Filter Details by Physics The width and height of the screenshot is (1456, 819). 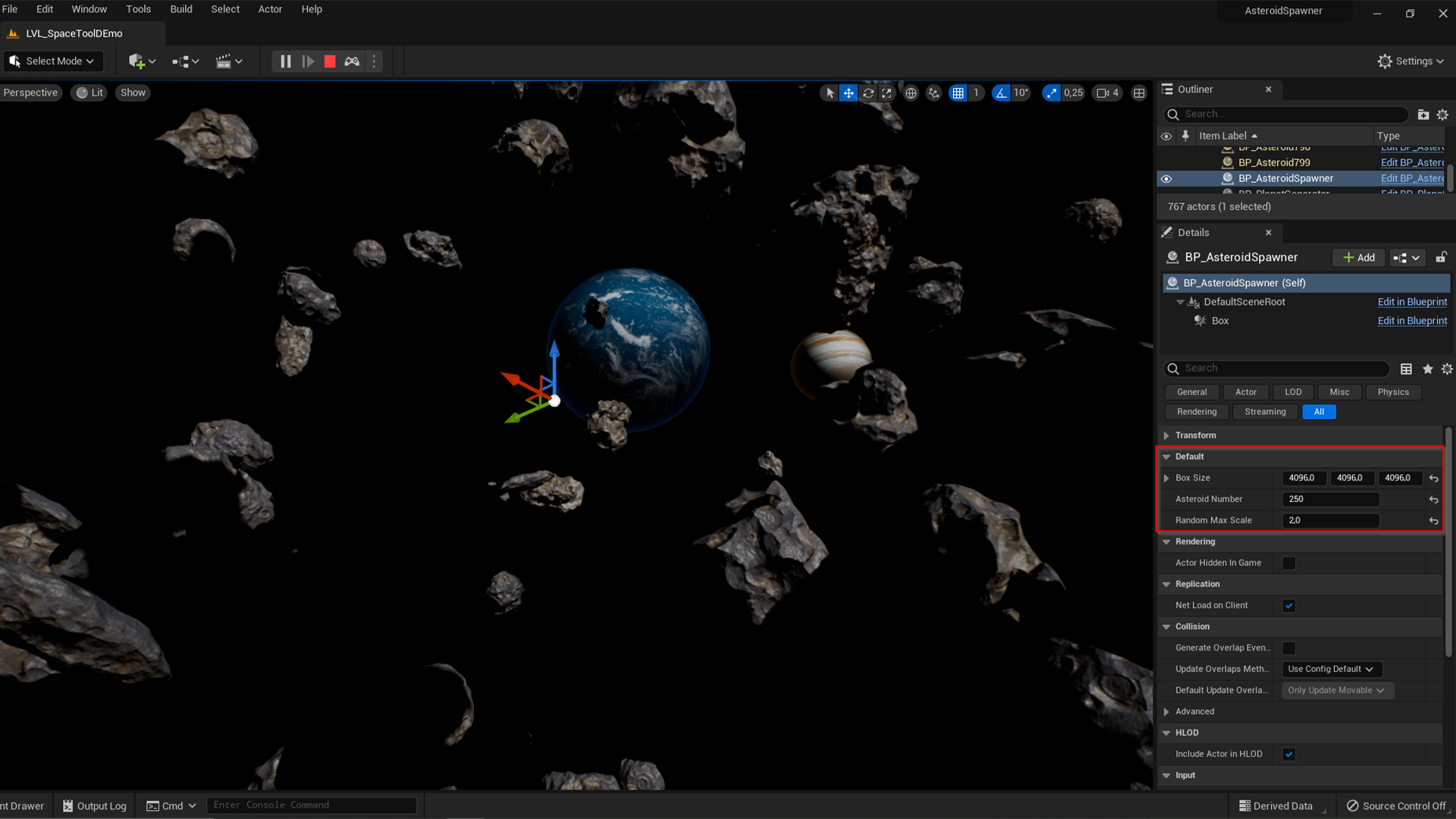pos(1393,392)
